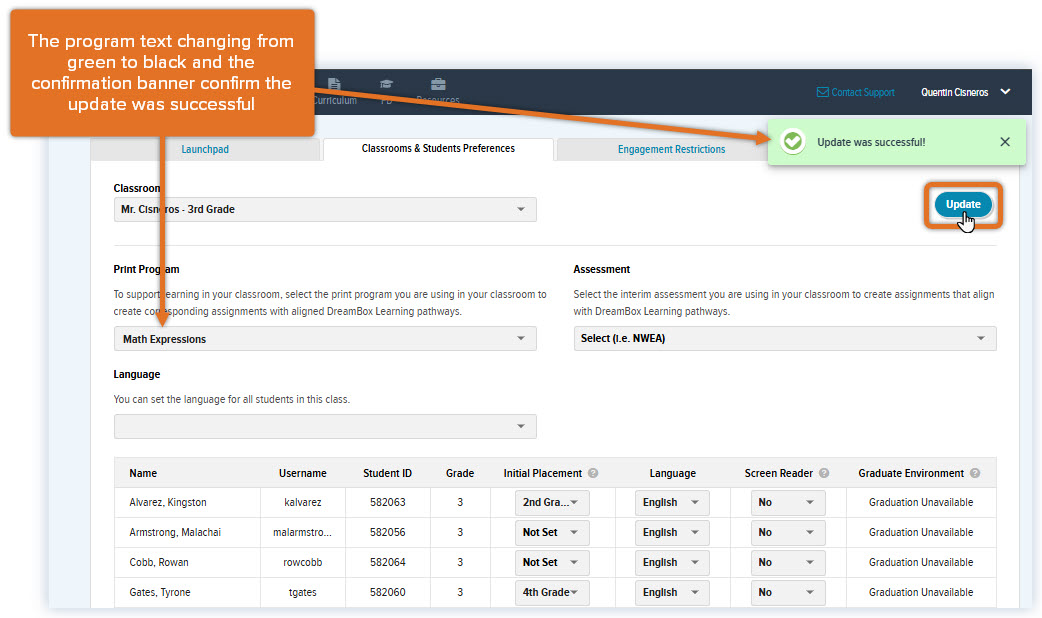Click the Grade column header
Viewport: 1042px width, 618px height.
click(x=460, y=473)
